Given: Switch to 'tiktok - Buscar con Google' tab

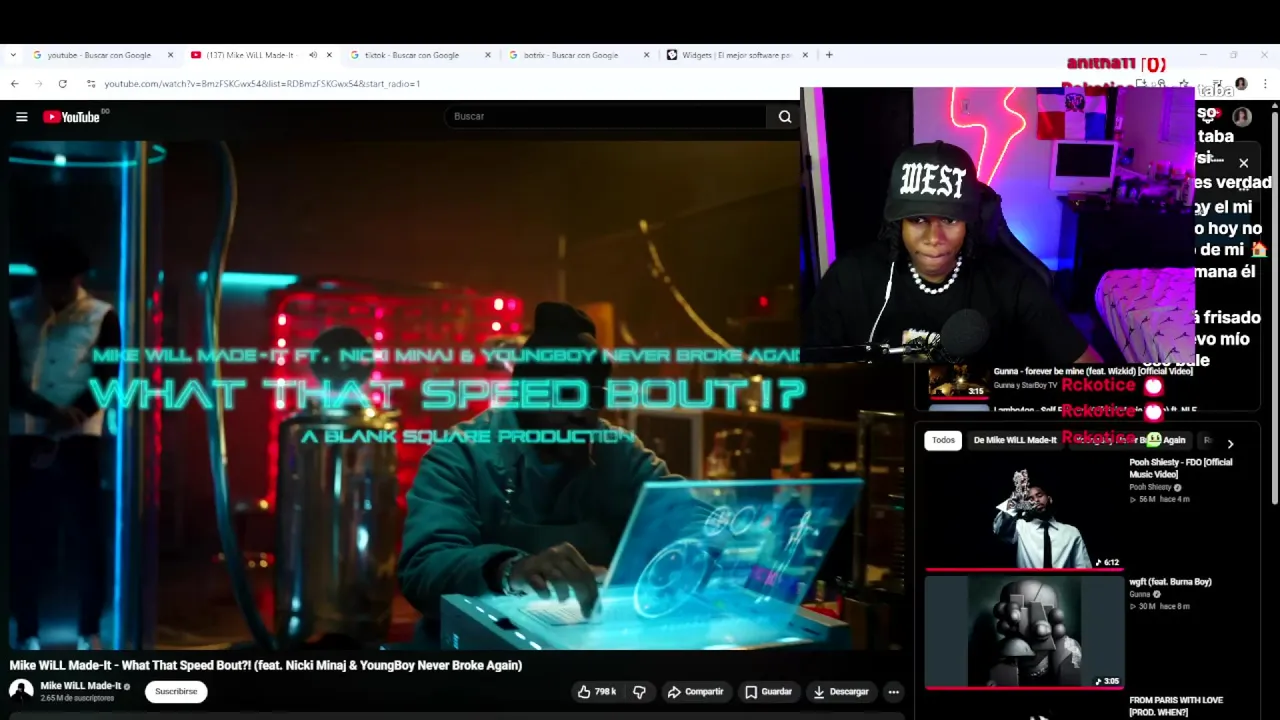Looking at the screenshot, I should pyautogui.click(x=412, y=55).
